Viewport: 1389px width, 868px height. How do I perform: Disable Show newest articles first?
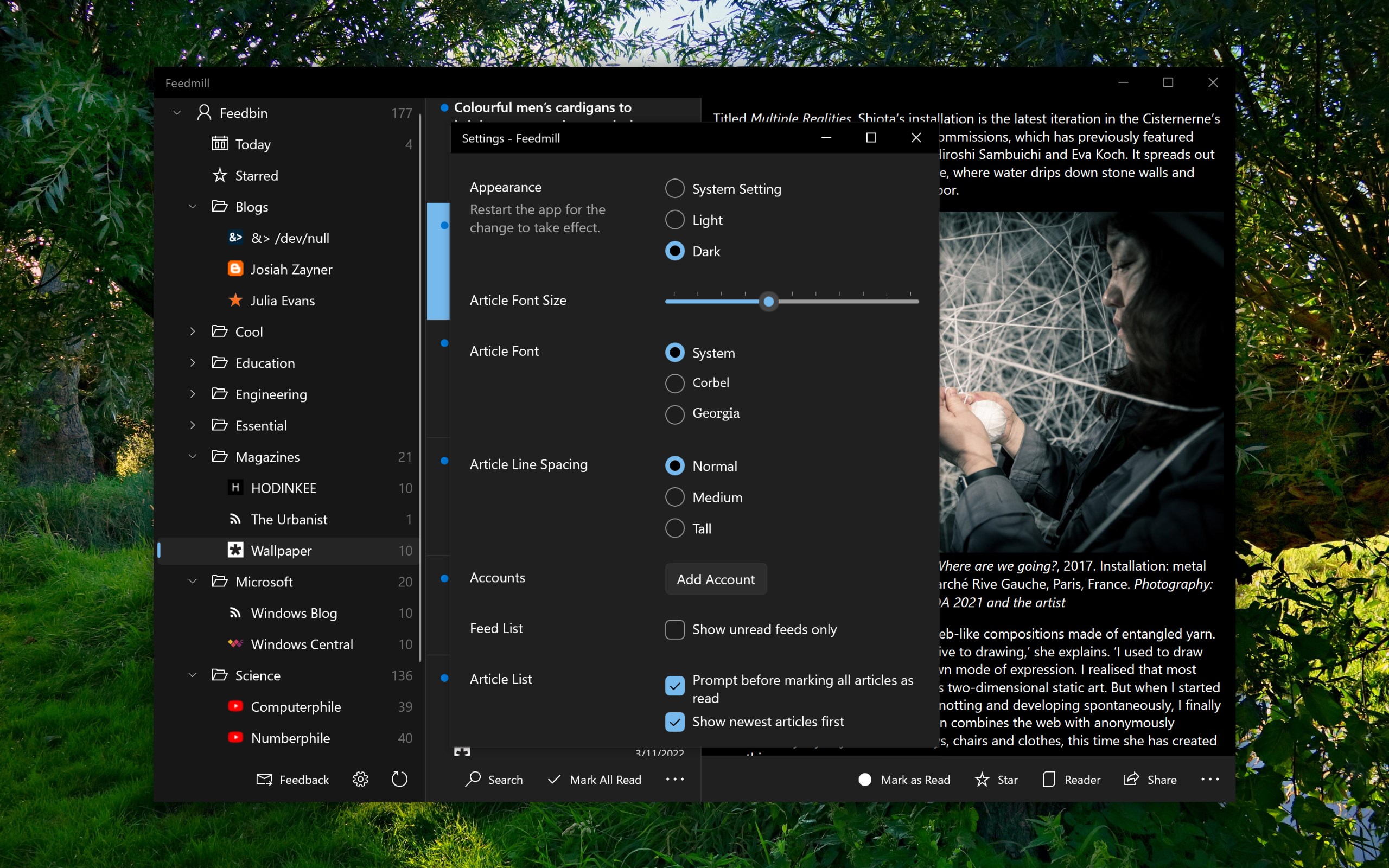click(674, 722)
